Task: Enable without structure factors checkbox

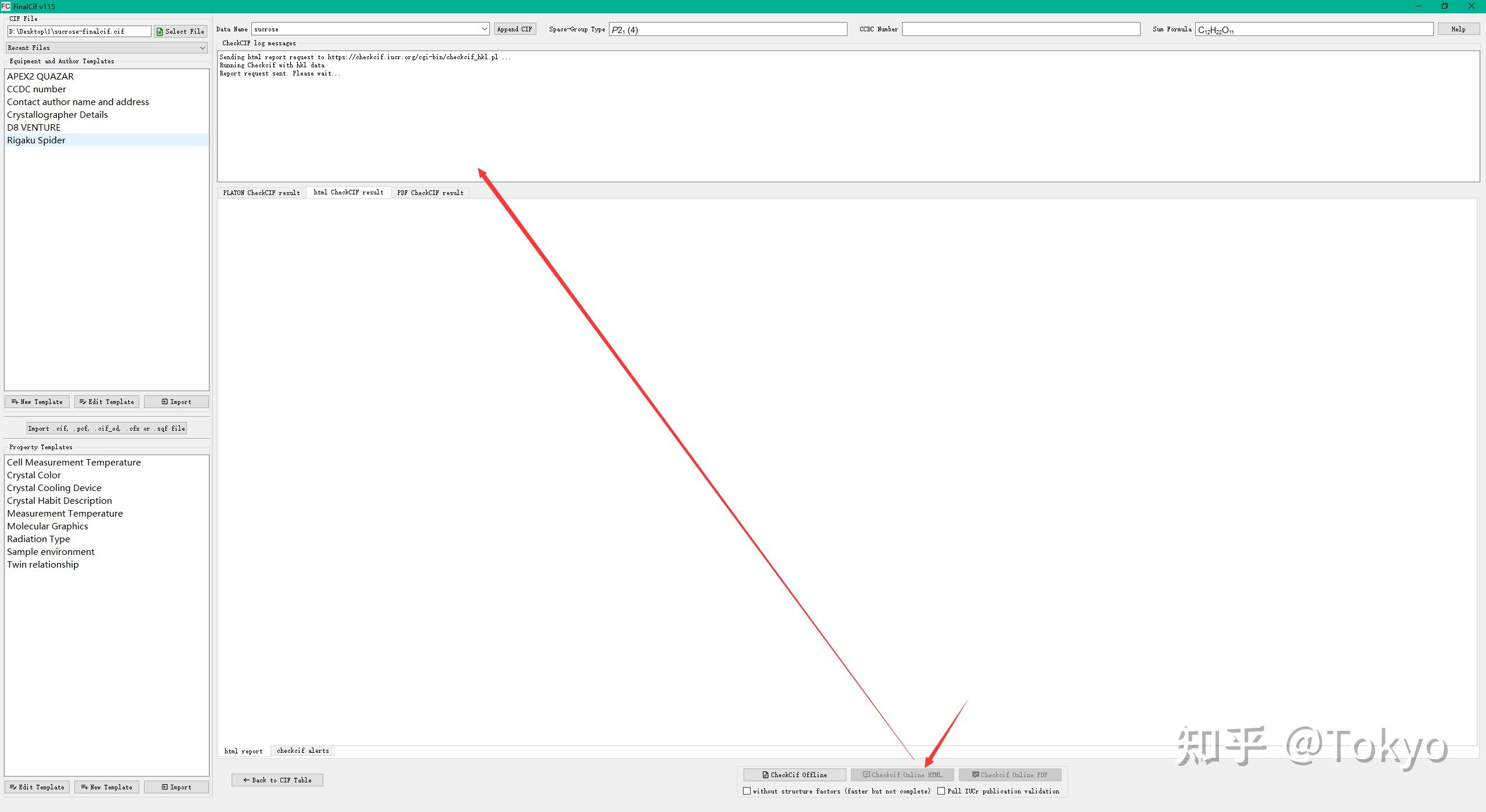Action: click(747, 791)
